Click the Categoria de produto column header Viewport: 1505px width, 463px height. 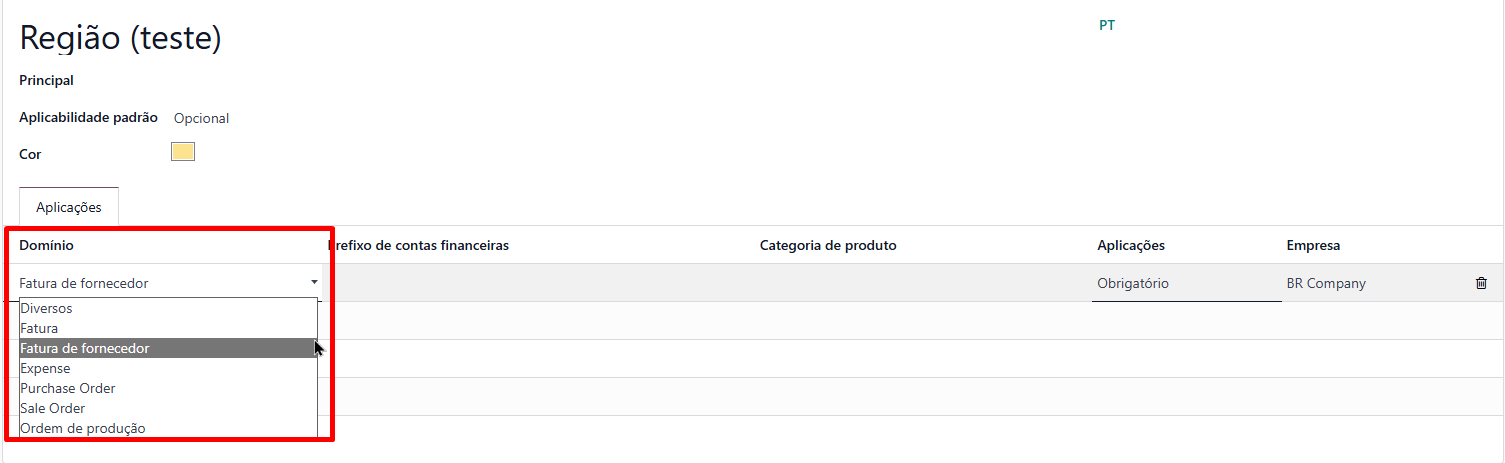click(828, 245)
